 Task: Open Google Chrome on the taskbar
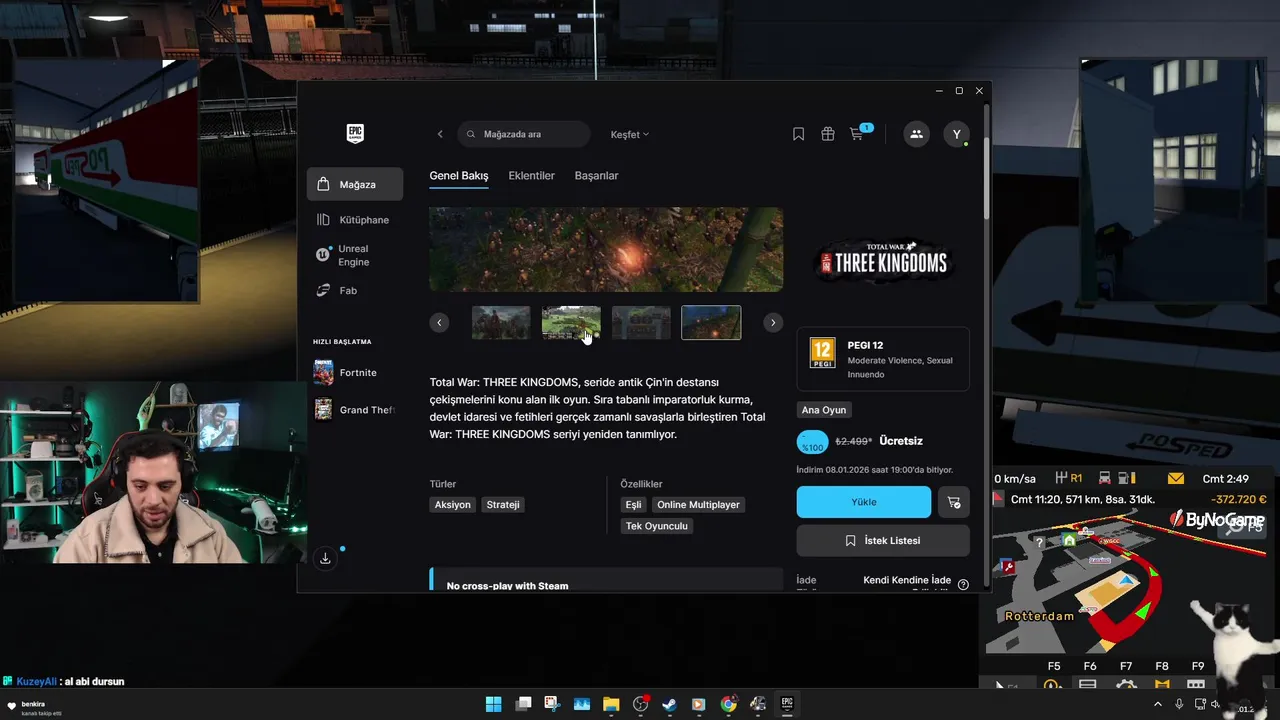[x=728, y=704]
